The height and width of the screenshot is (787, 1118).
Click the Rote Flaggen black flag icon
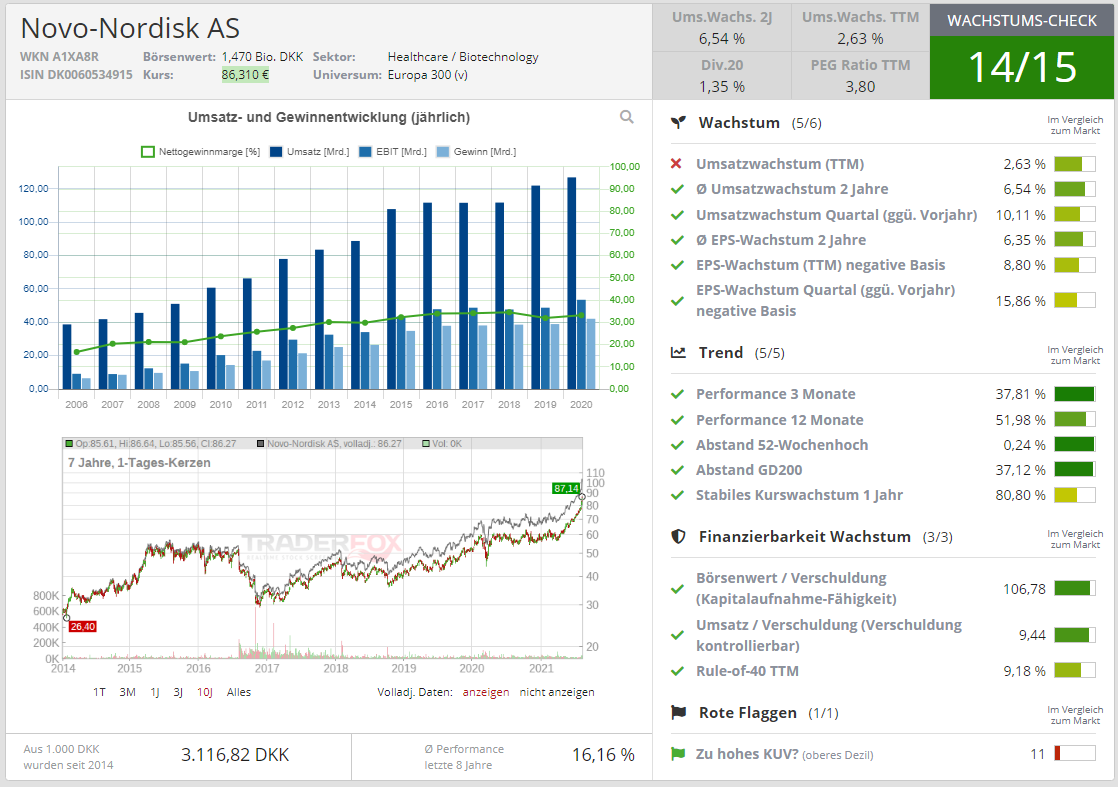tap(678, 713)
